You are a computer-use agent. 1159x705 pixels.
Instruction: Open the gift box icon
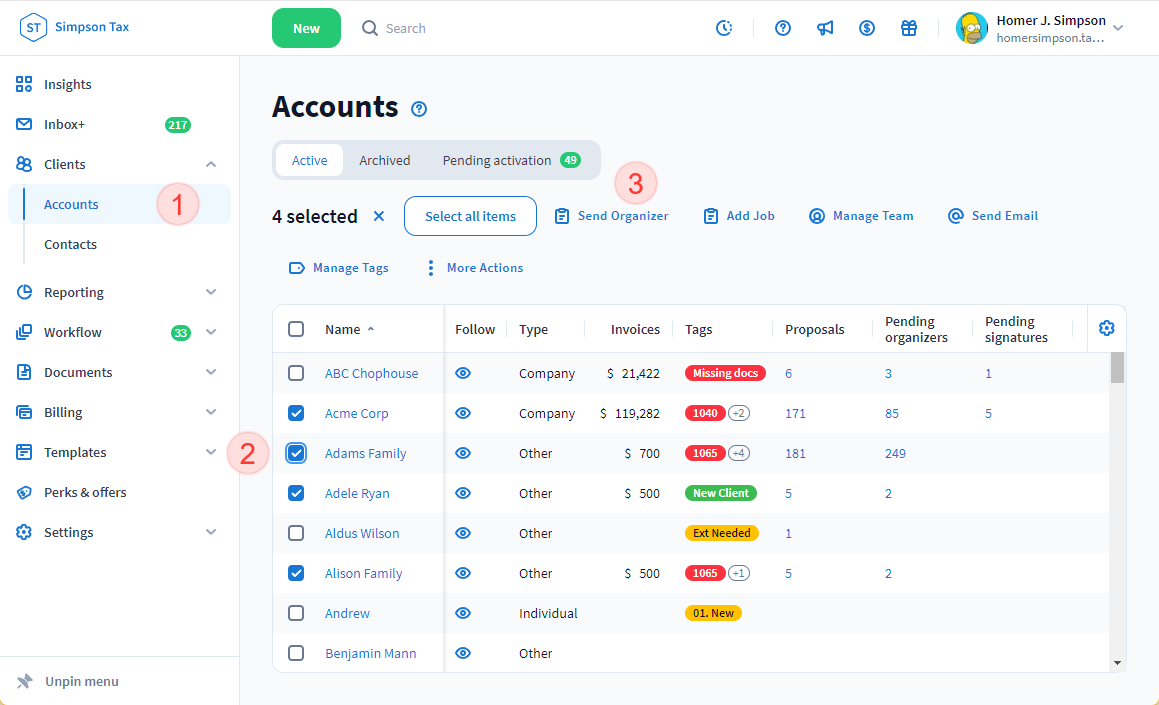click(x=909, y=28)
